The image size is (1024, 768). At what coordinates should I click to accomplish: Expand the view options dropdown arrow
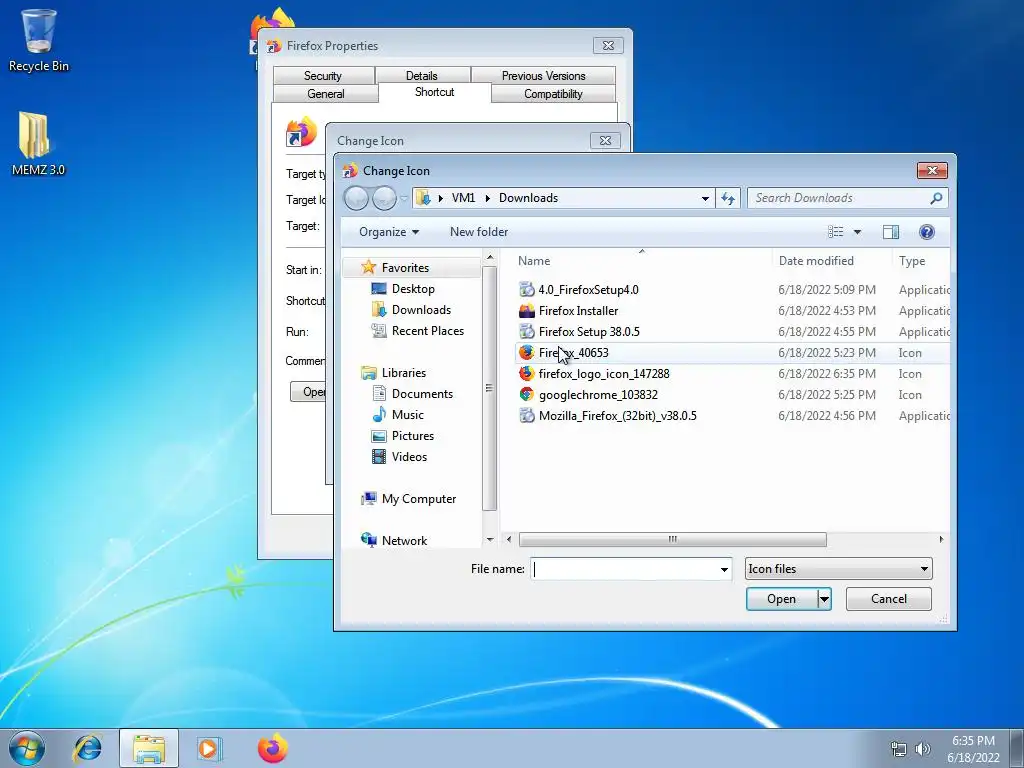click(x=857, y=232)
